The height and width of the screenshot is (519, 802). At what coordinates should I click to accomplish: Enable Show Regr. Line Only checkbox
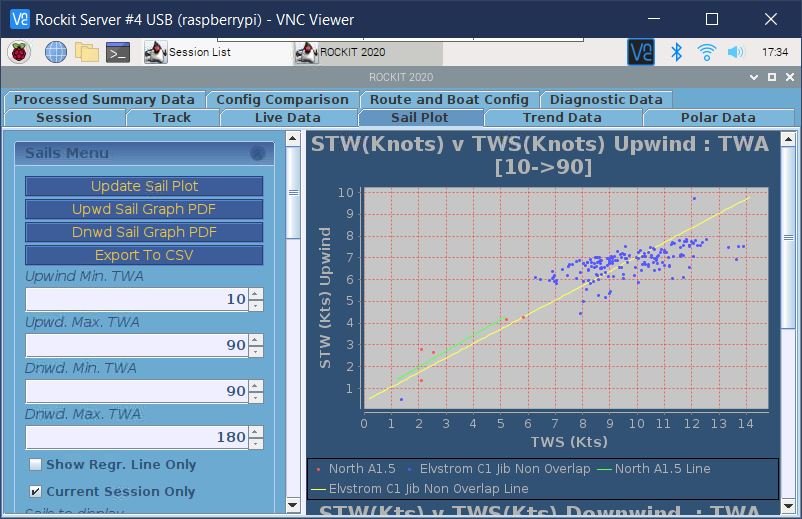(36, 465)
